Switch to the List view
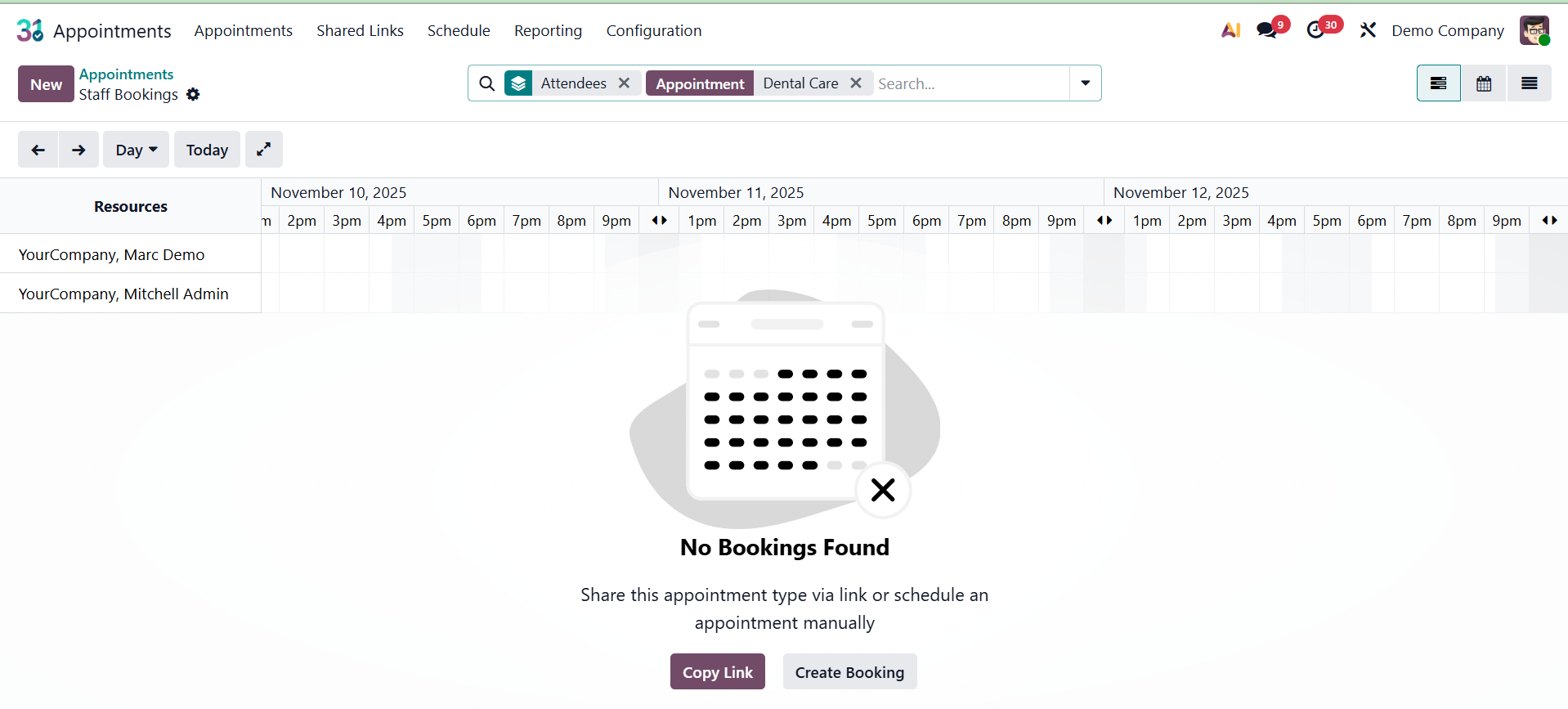The height and width of the screenshot is (709, 1568). [1530, 83]
